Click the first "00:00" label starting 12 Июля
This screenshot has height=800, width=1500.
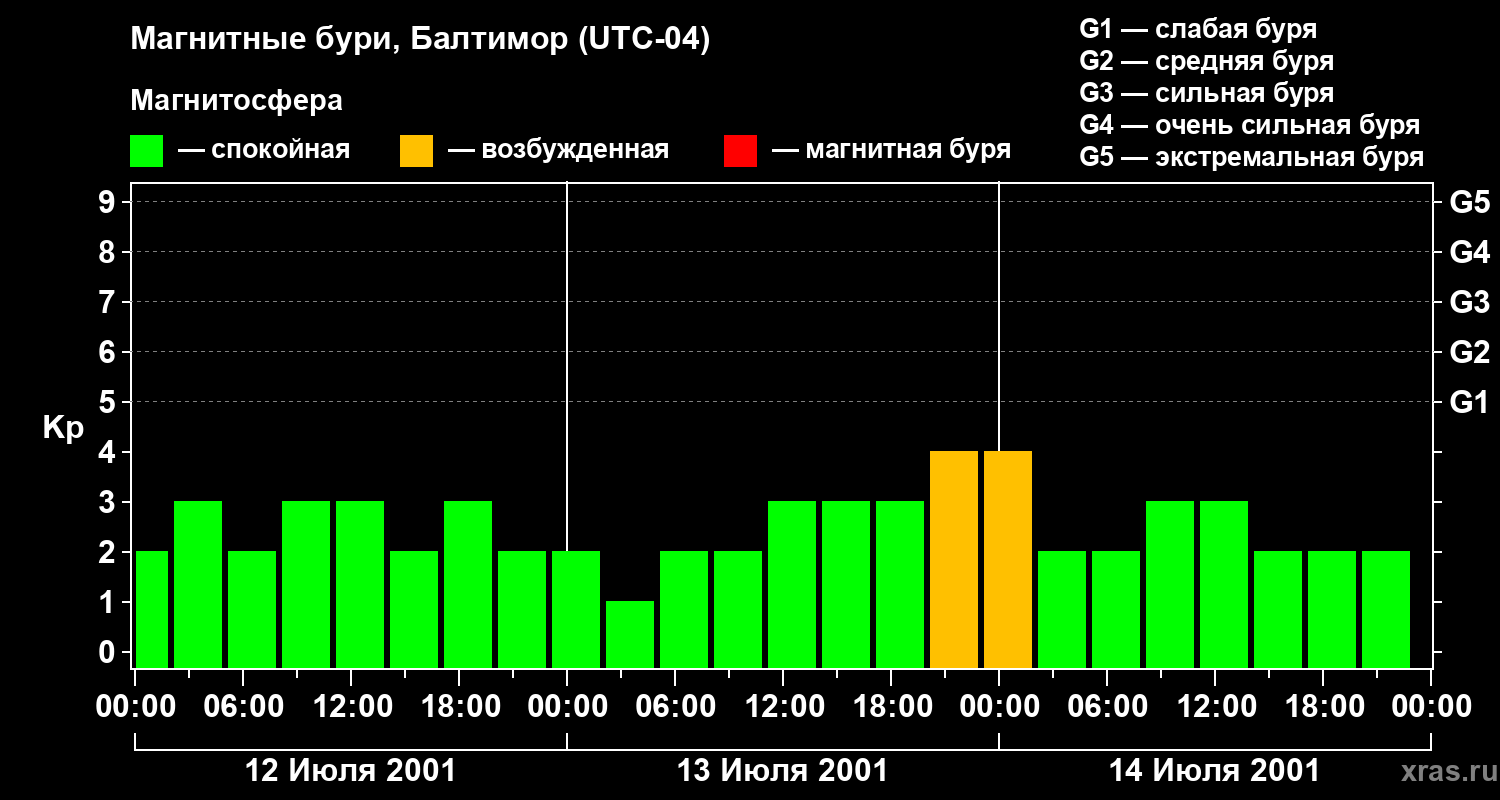(x=135, y=707)
